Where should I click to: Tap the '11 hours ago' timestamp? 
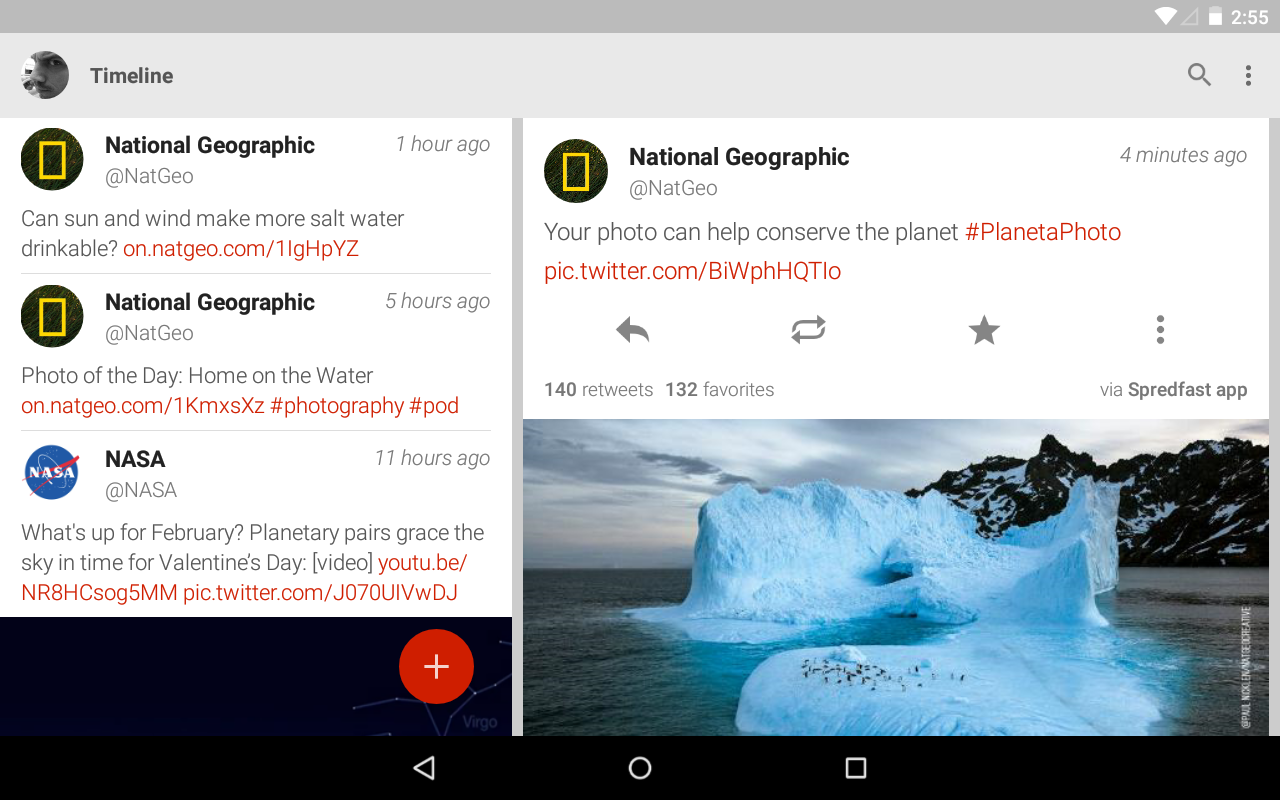(x=432, y=458)
